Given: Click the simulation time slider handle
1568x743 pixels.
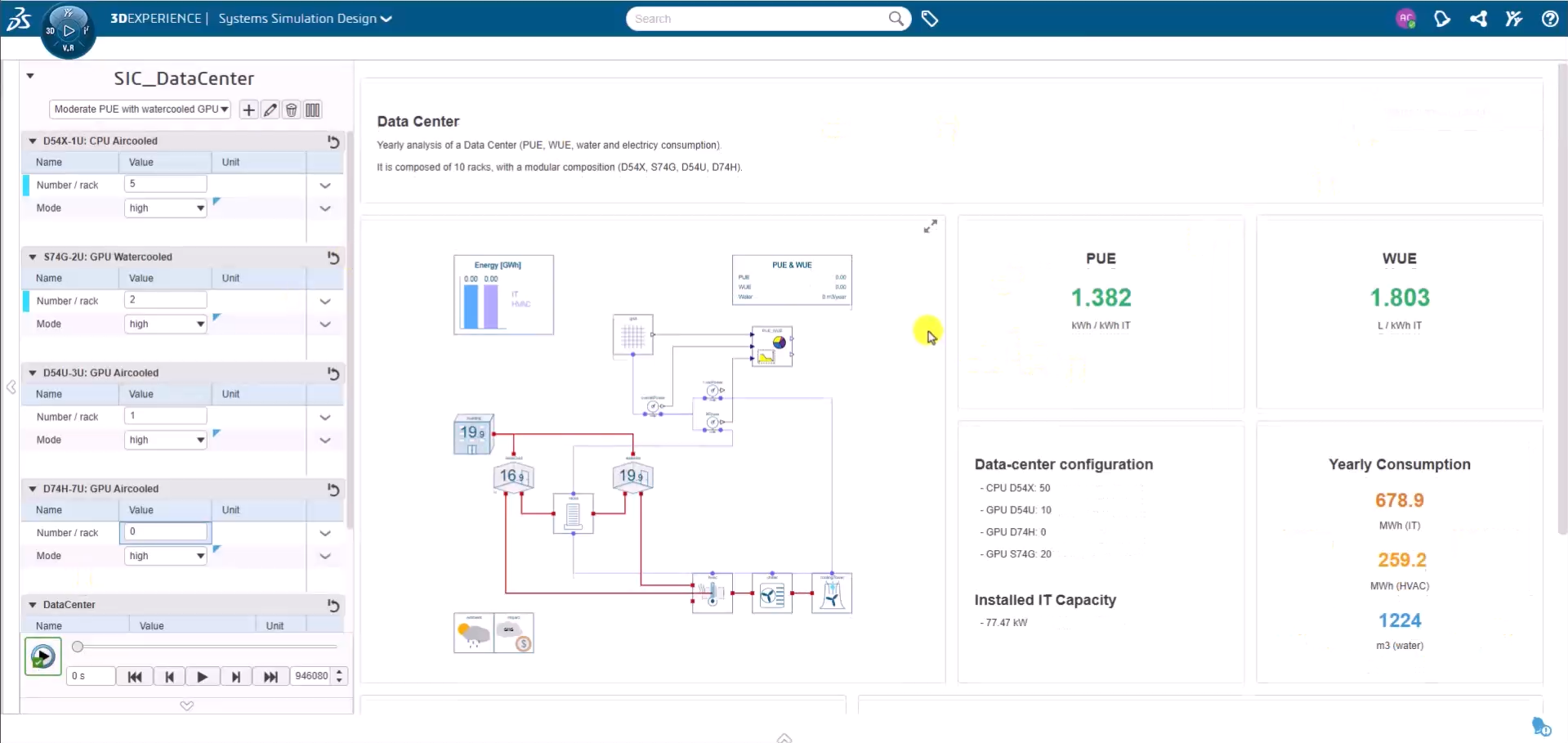Looking at the screenshot, I should tap(78, 647).
